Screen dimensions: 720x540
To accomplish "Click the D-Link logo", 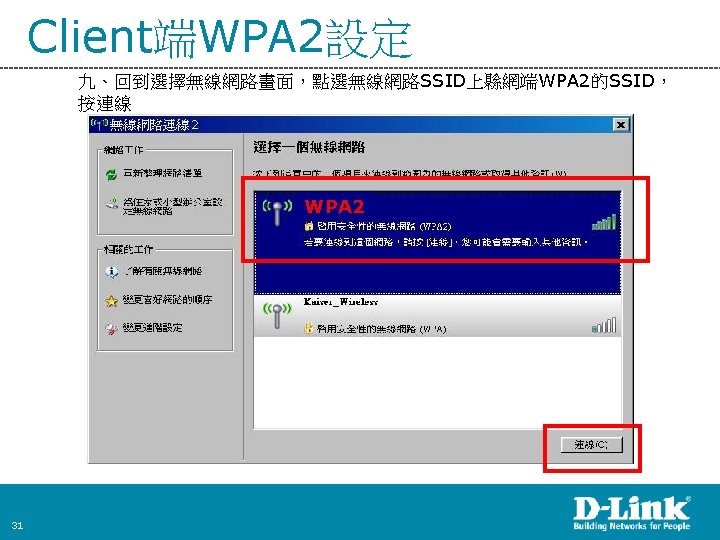I will 632,513.
